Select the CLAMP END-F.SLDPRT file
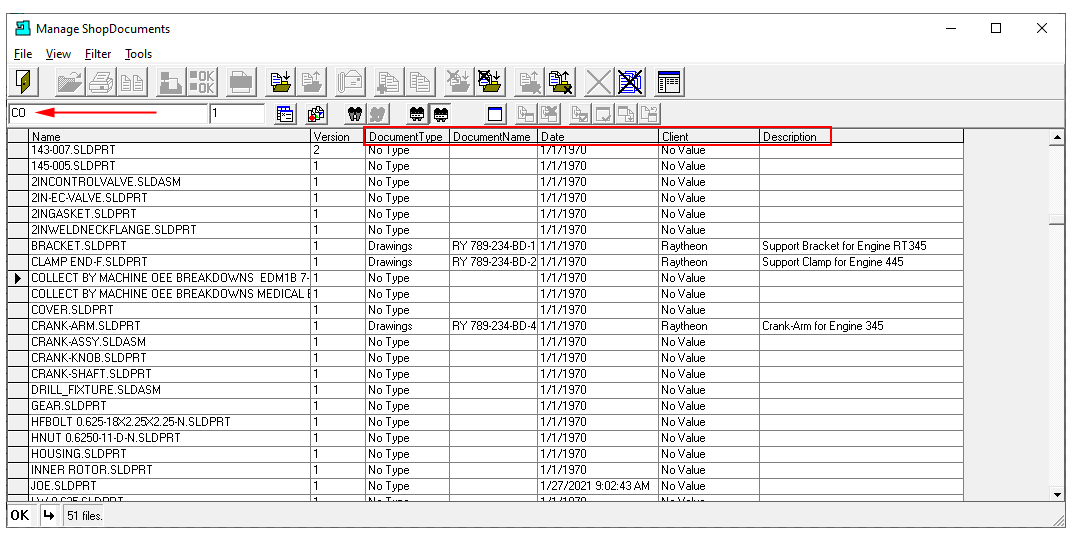The width and height of the screenshot is (1073, 542). (x=89, y=261)
